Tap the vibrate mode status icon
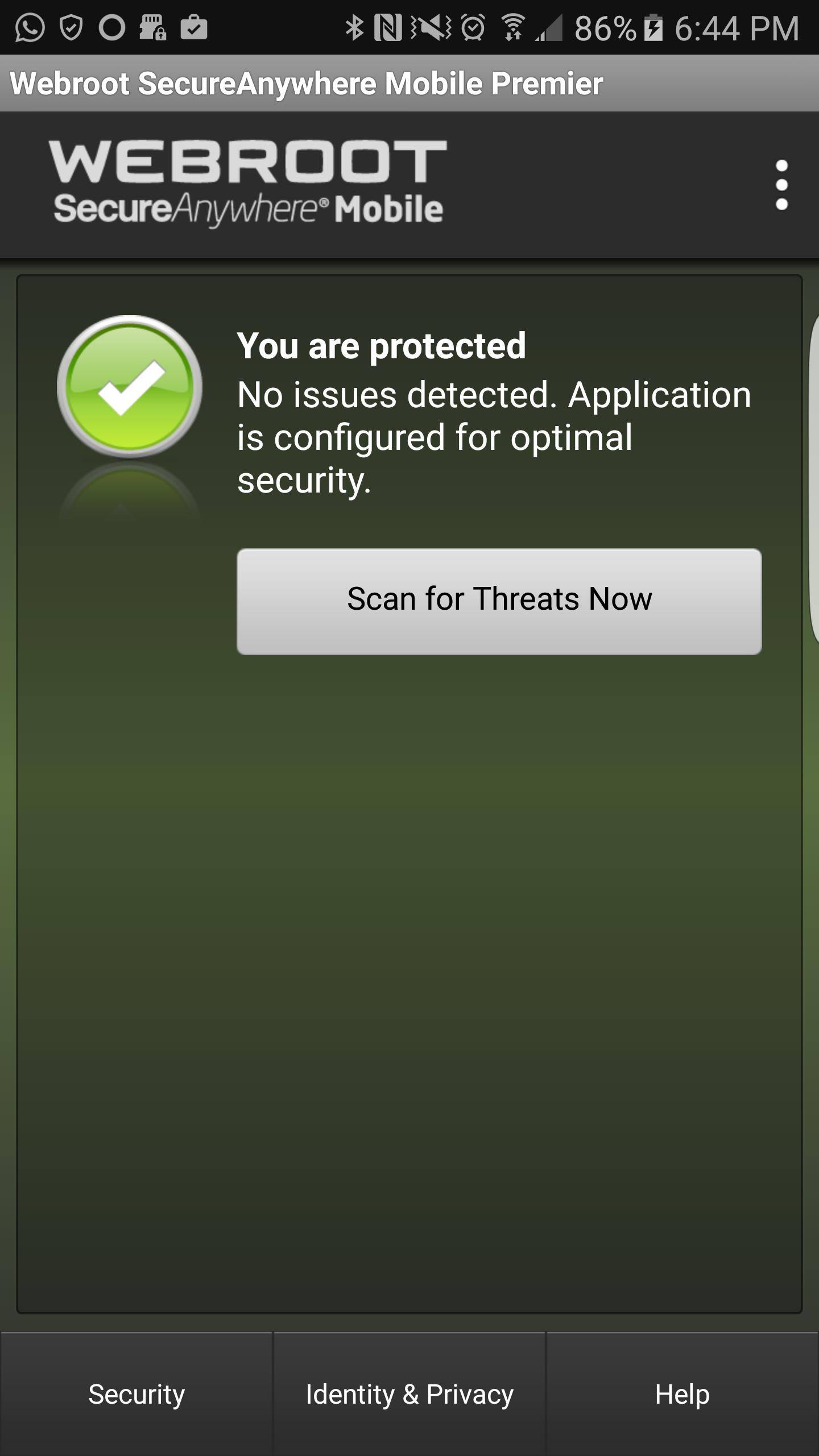The image size is (819, 1456). click(x=431, y=28)
